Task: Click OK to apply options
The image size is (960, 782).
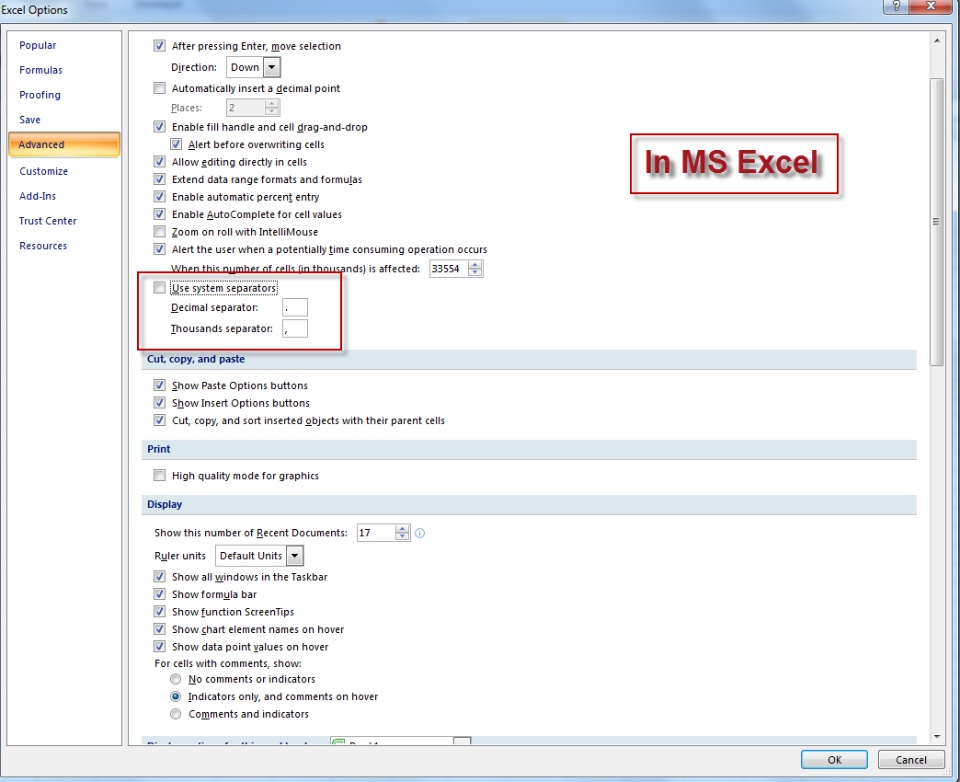Action: pos(834,759)
